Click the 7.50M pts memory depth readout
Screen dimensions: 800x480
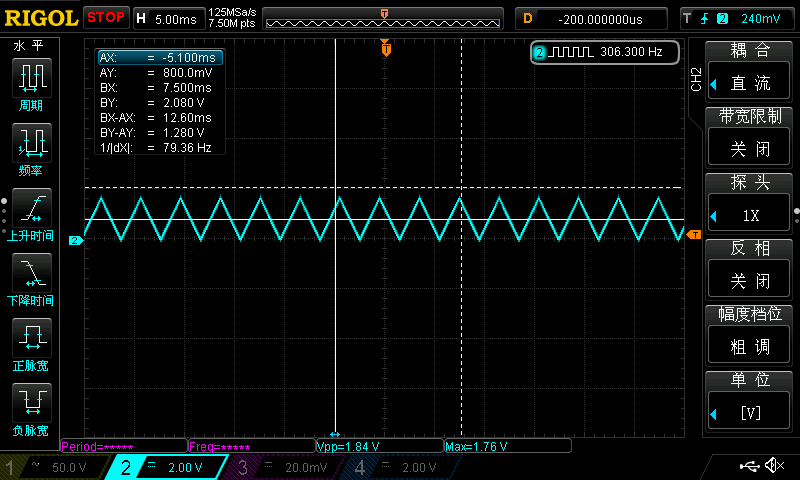click(232, 23)
